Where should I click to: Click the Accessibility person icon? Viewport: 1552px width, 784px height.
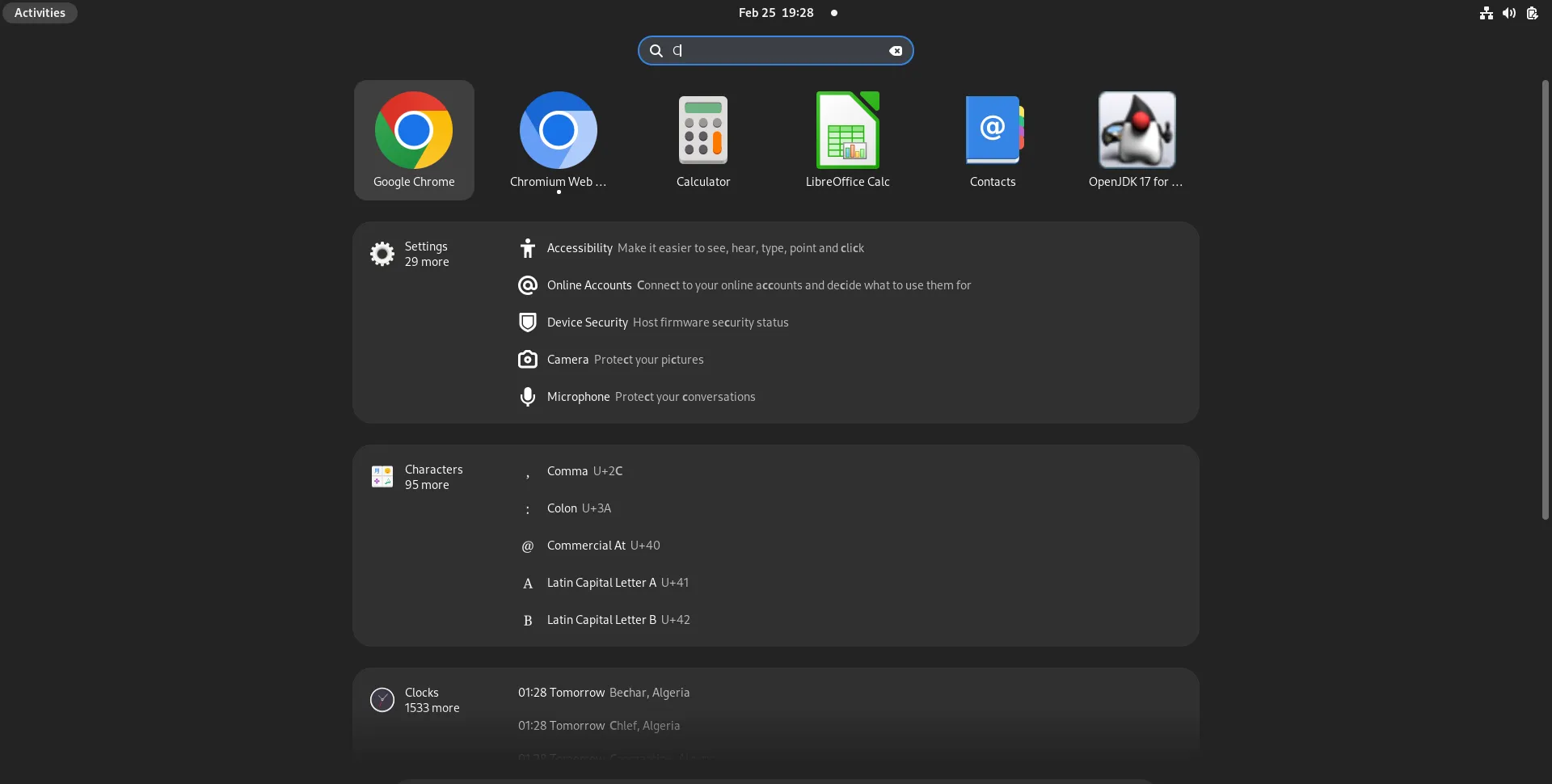528,248
